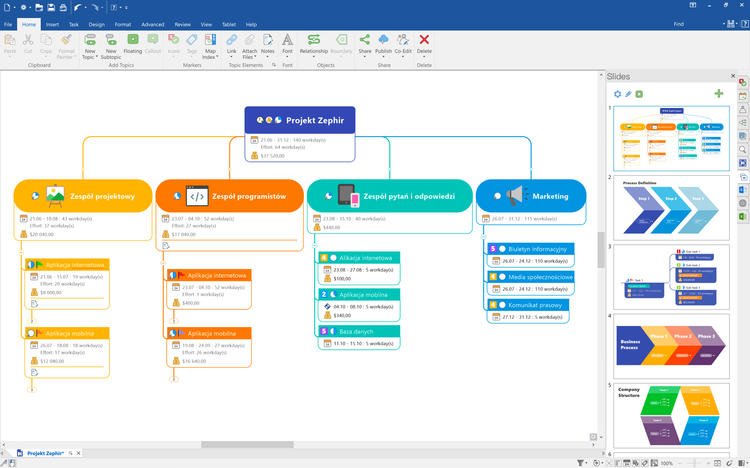Screen dimensions: 750x468
Task: Add a Callout to the topic
Action: [153, 44]
